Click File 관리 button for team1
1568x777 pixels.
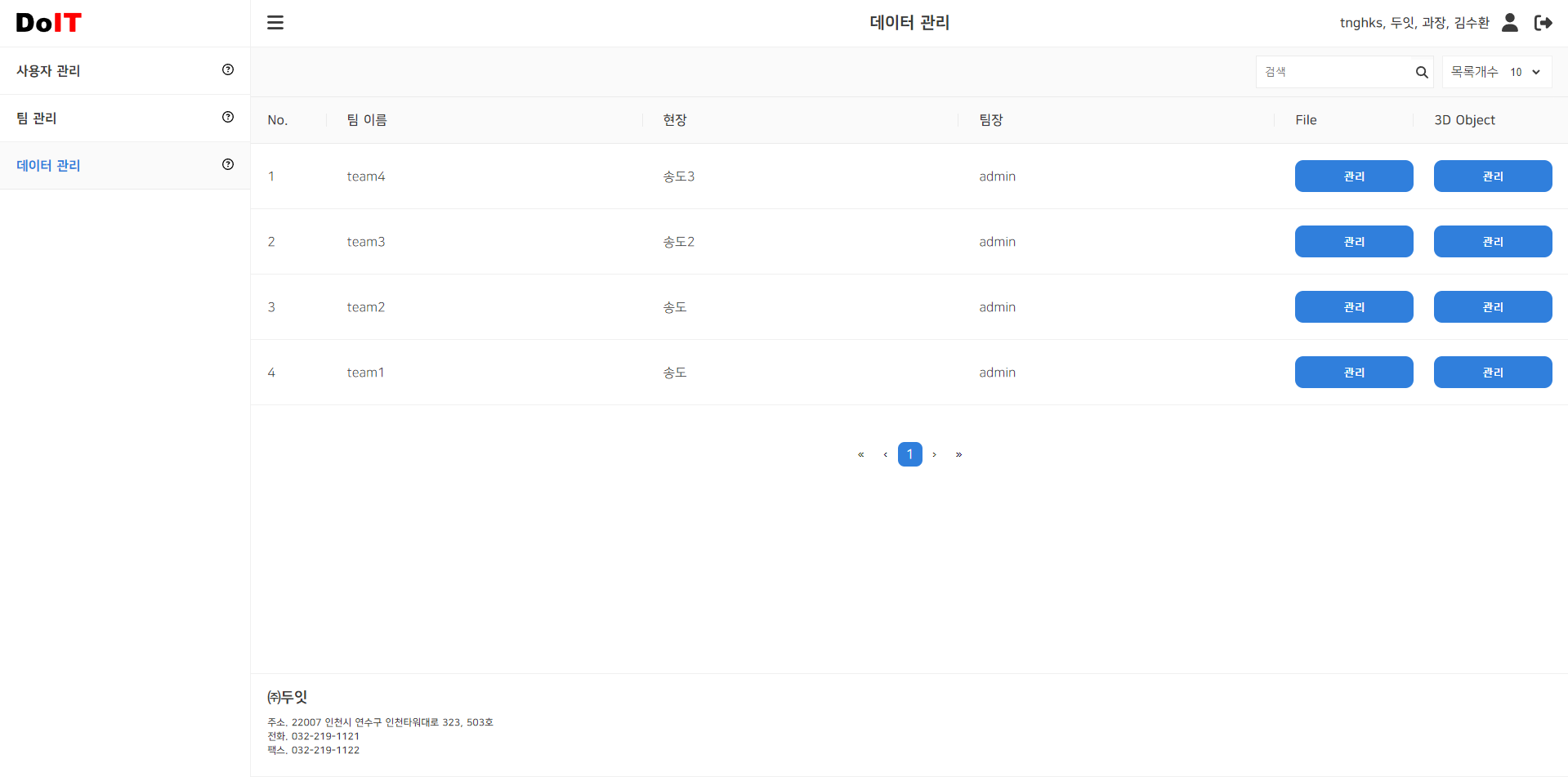(1354, 373)
